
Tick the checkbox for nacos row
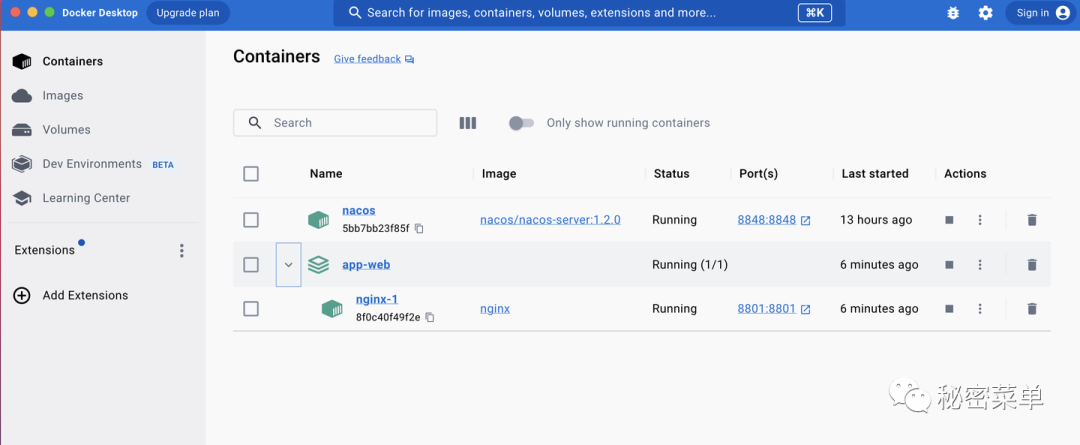point(251,220)
